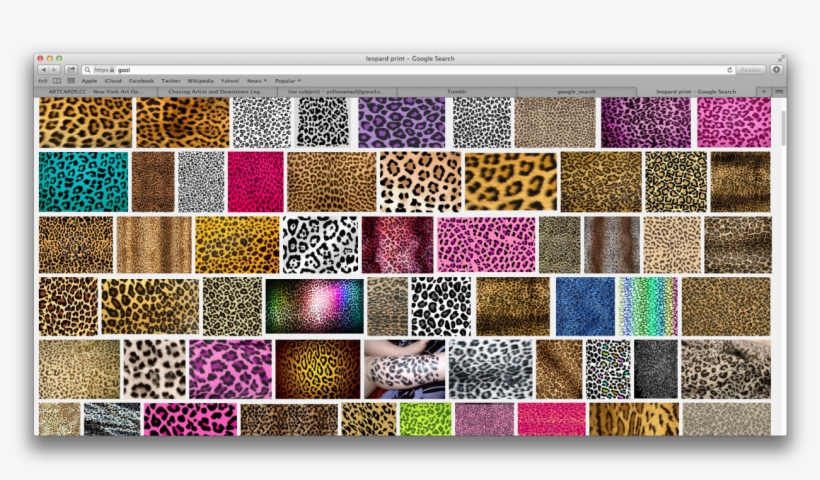This screenshot has width=820, height=480.
Task: Open the rainbow glow leopard print thumbnail
Action: [x=315, y=306]
